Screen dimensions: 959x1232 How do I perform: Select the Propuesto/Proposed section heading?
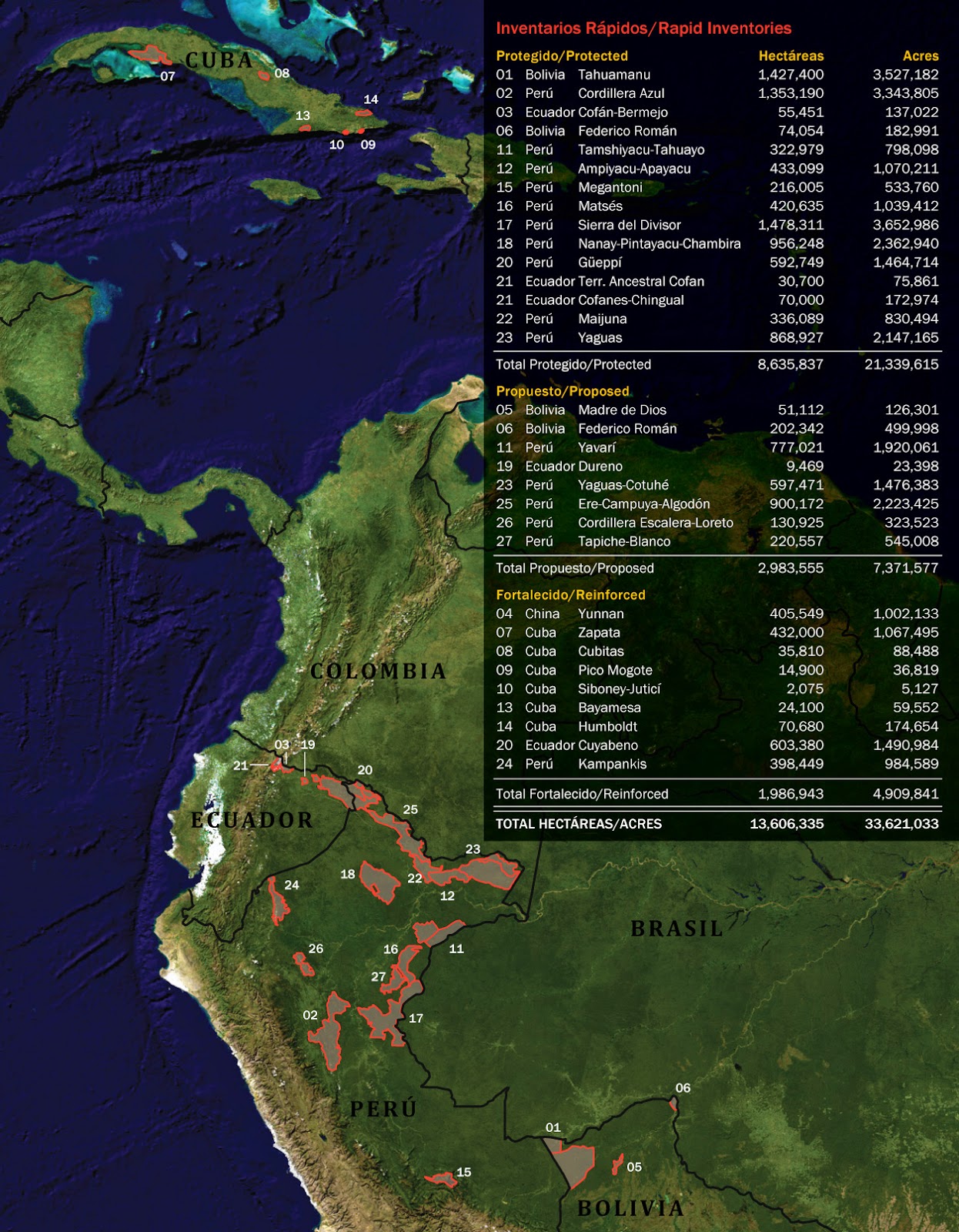click(x=563, y=391)
